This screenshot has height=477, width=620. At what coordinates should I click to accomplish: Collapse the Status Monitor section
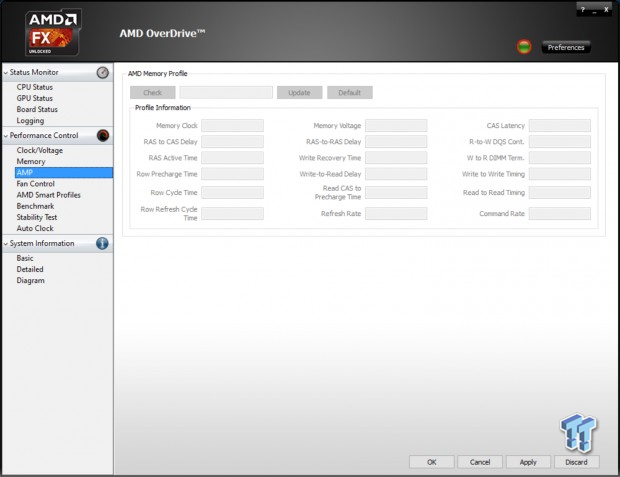5,73
